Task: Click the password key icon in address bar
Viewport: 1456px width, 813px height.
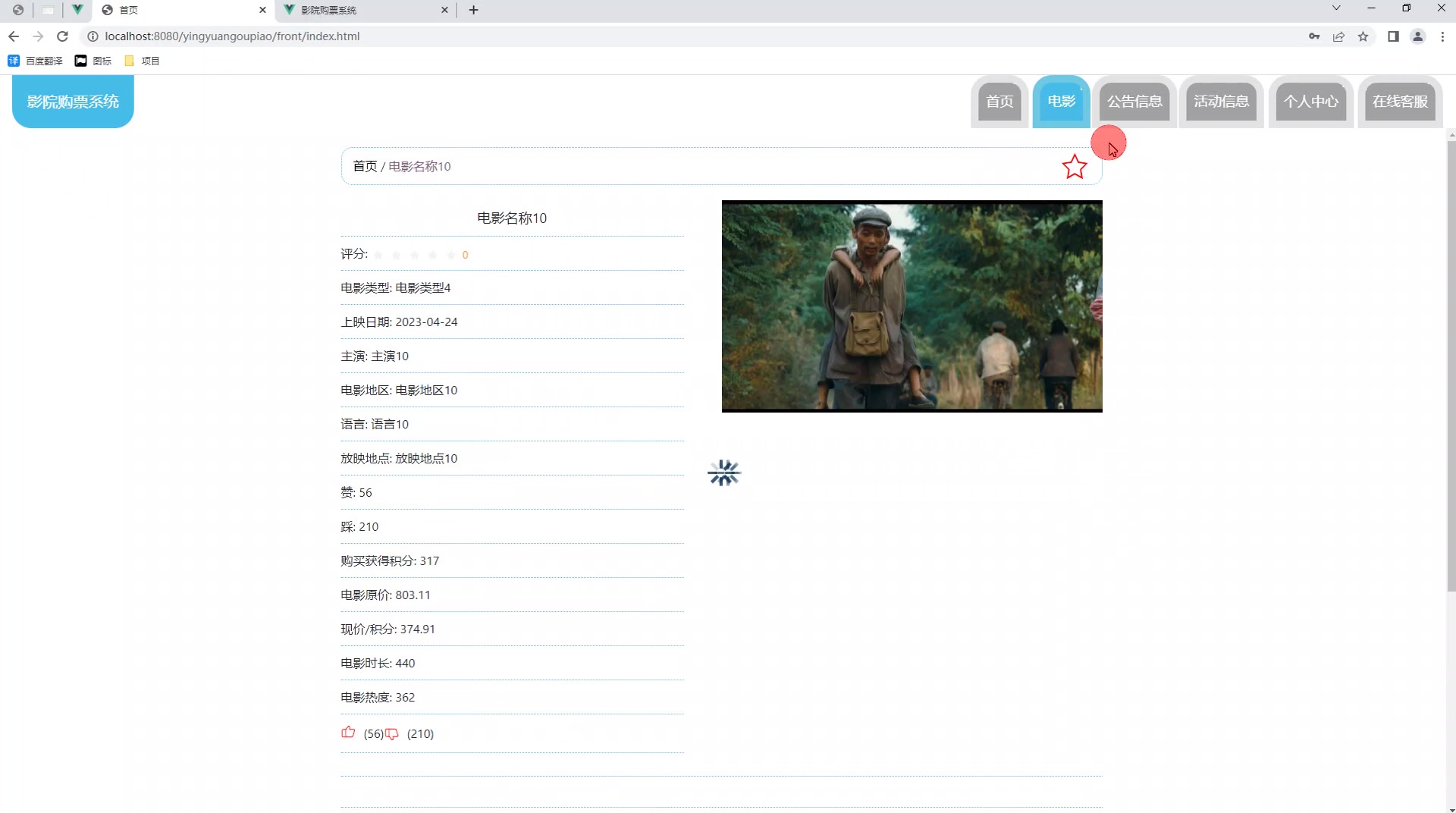Action: click(x=1314, y=36)
